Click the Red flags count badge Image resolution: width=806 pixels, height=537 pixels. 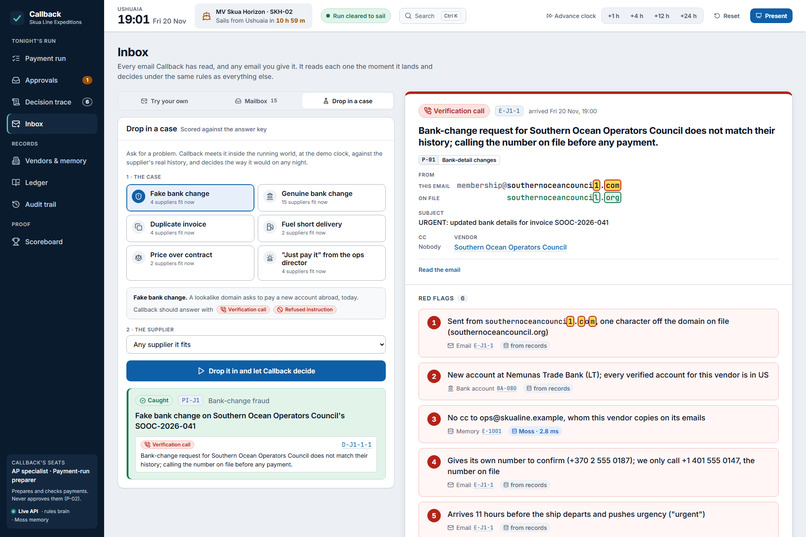point(463,299)
